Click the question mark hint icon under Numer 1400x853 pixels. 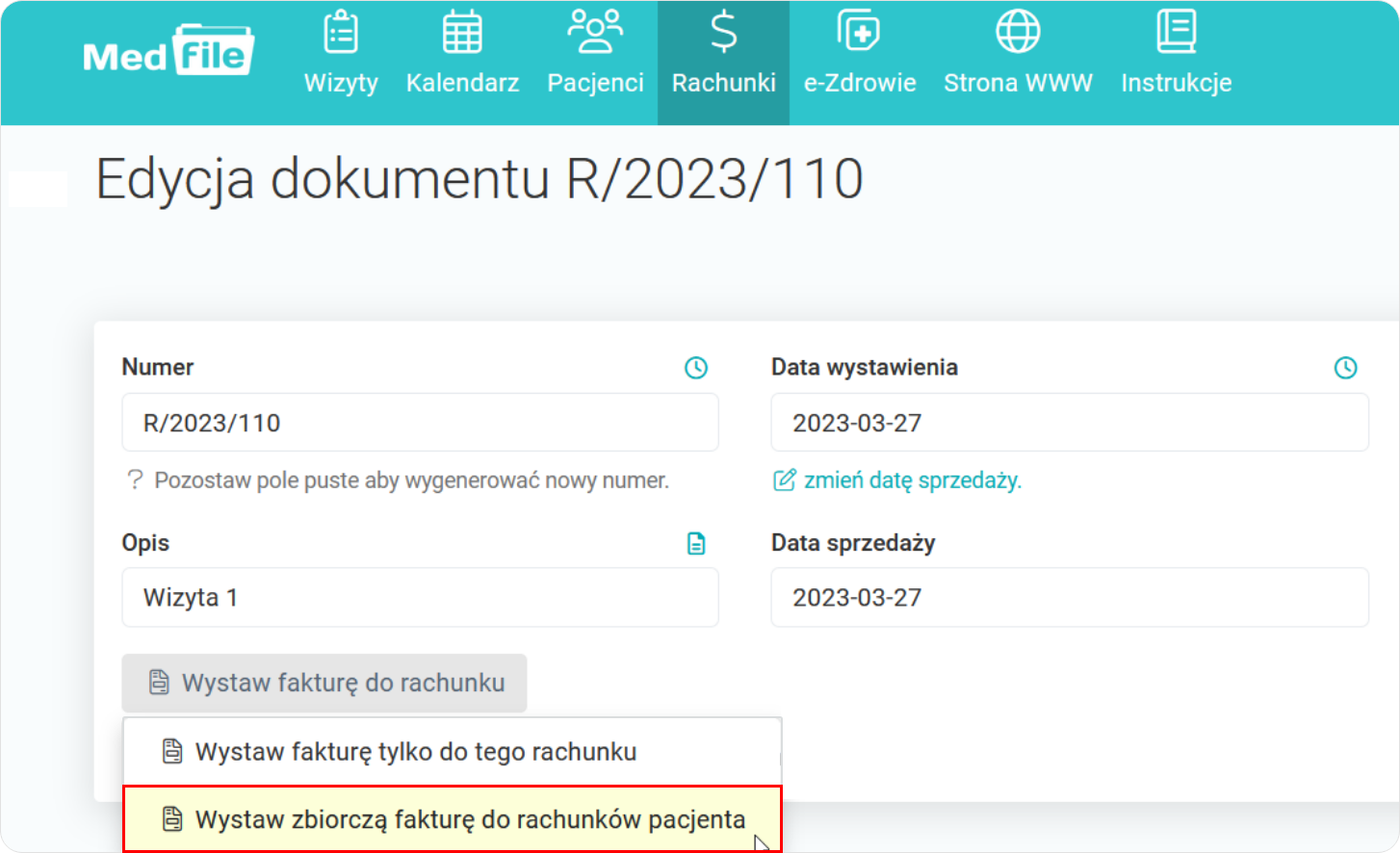[135, 479]
